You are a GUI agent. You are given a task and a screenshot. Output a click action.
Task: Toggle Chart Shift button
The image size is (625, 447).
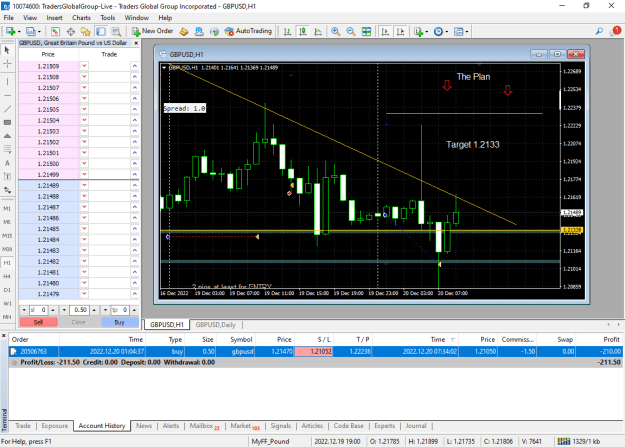(x=400, y=31)
